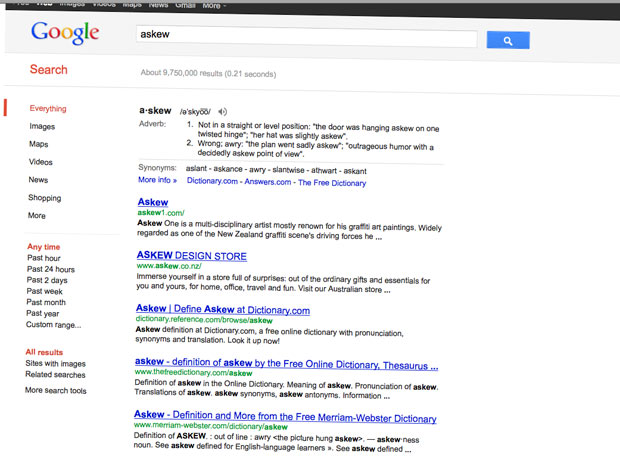
Task: Open the More dropdown in top bar
Action: click(214, 6)
